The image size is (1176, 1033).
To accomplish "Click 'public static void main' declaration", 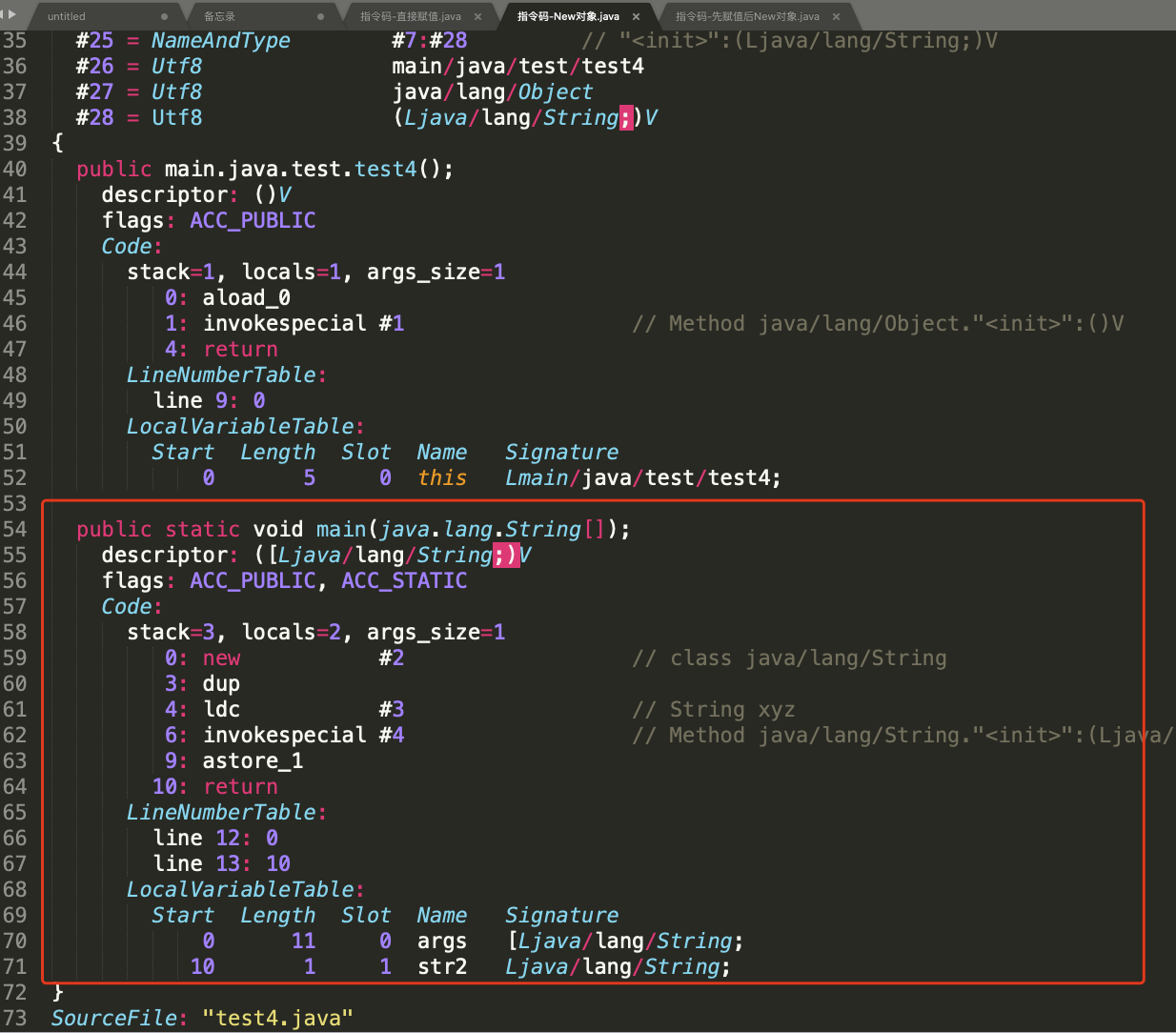I will 221,529.
